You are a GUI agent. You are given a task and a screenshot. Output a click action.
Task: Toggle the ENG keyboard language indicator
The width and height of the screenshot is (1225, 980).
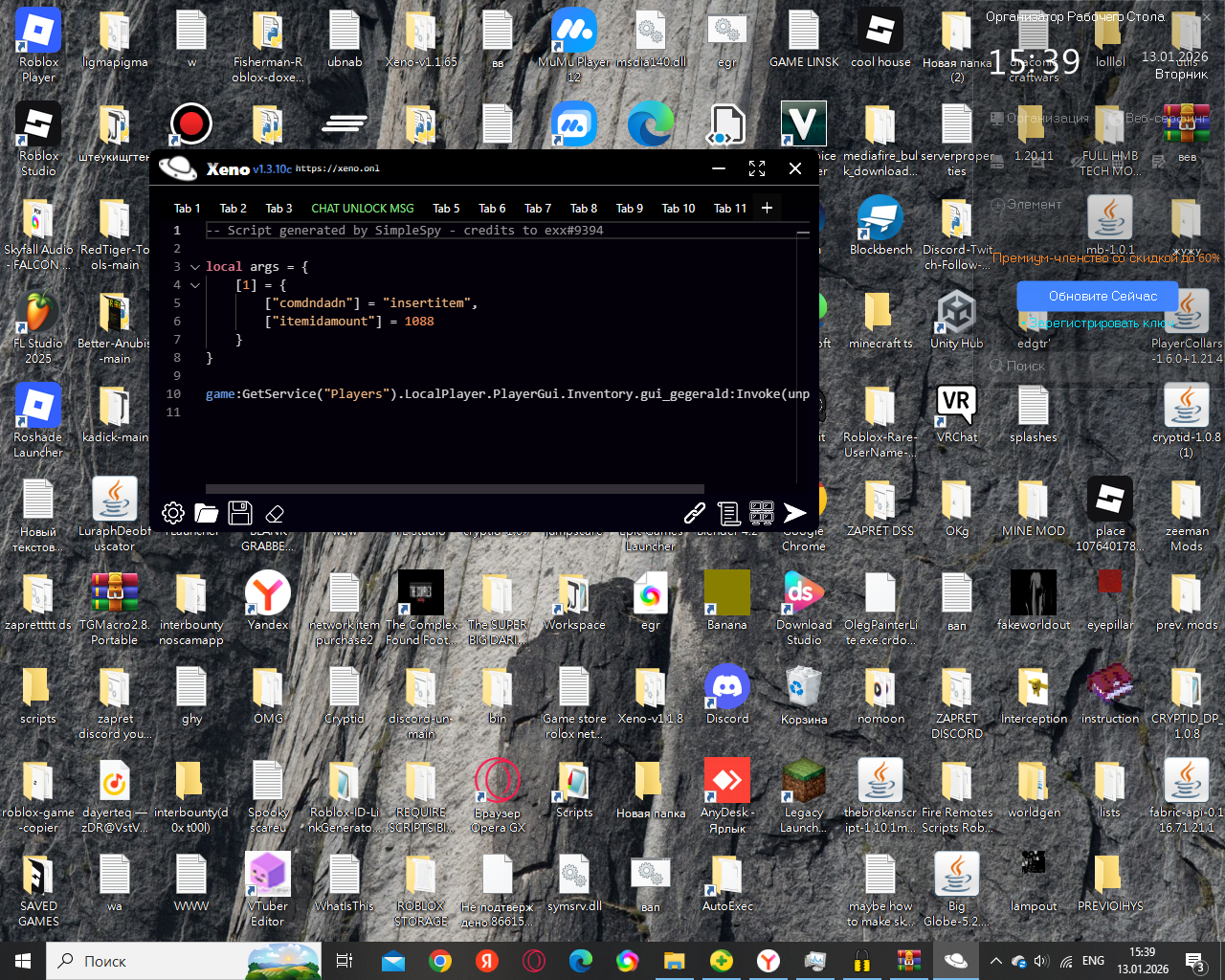[x=1093, y=961]
